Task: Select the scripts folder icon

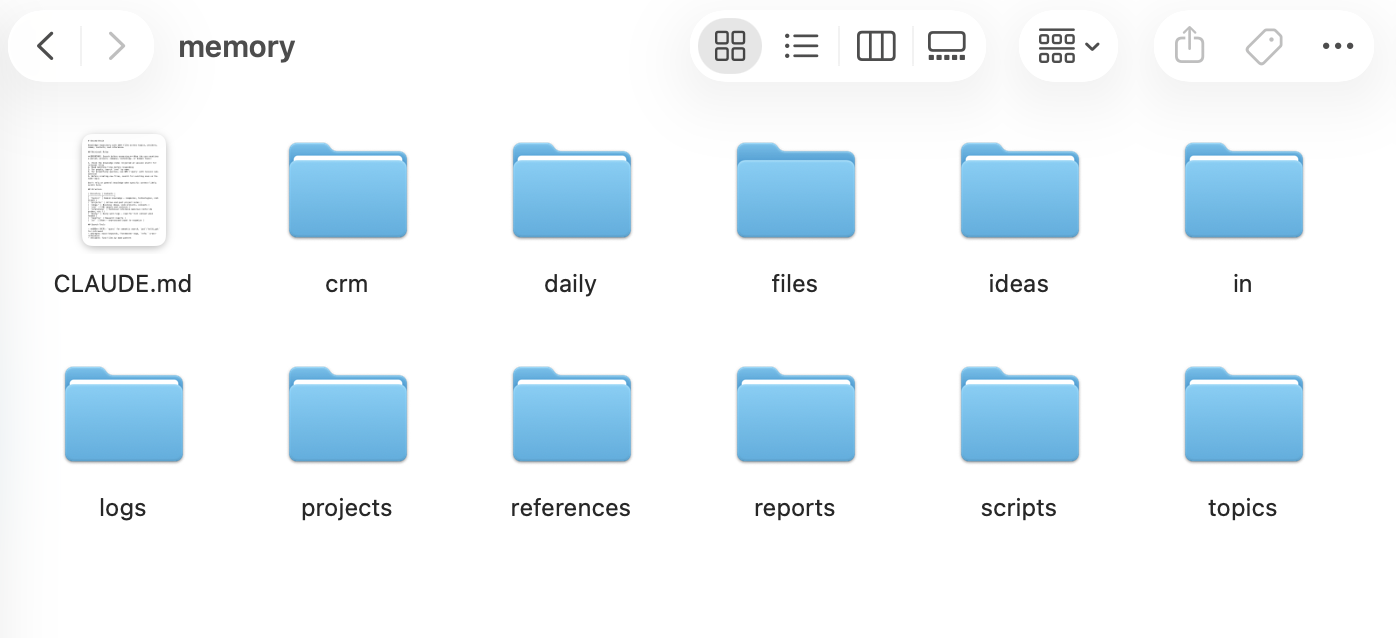Action: (1019, 414)
